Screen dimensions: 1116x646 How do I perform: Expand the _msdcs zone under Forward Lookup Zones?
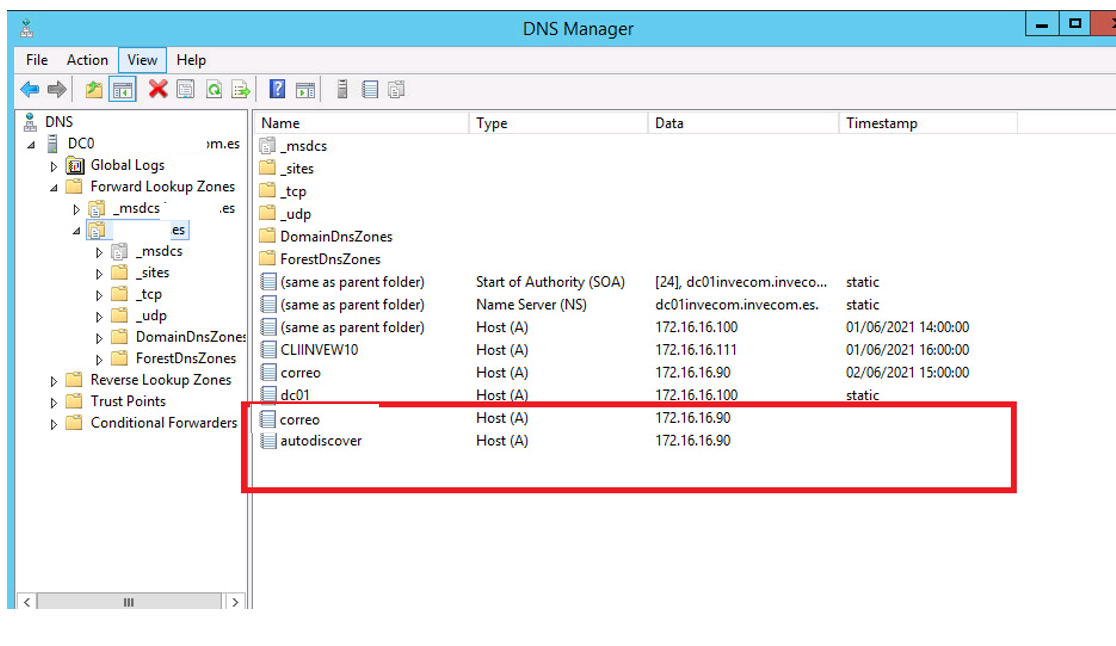click(x=76, y=210)
